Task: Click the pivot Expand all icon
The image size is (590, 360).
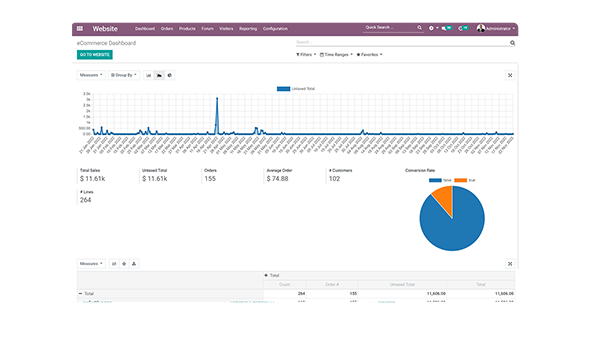Action: (124, 264)
